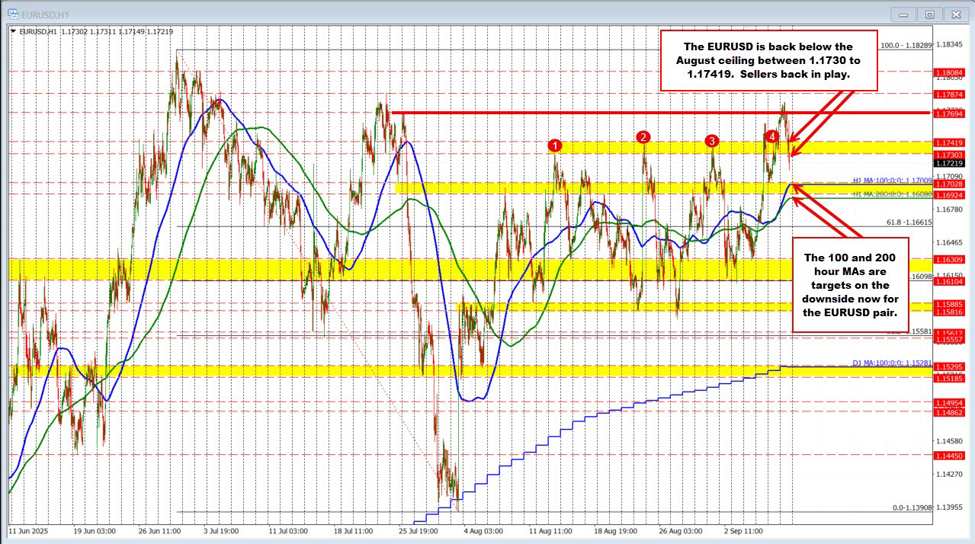Select the red circle marker 4
This screenshot has height=544, width=975.
pos(772,136)
